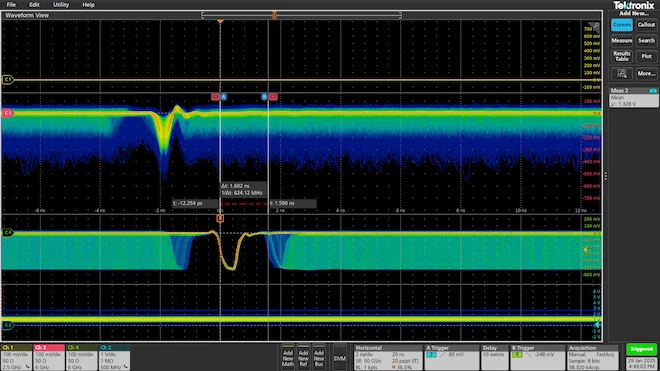
Task: Click the orange trigger marker on C4 waveform
Action: [220, 218]
